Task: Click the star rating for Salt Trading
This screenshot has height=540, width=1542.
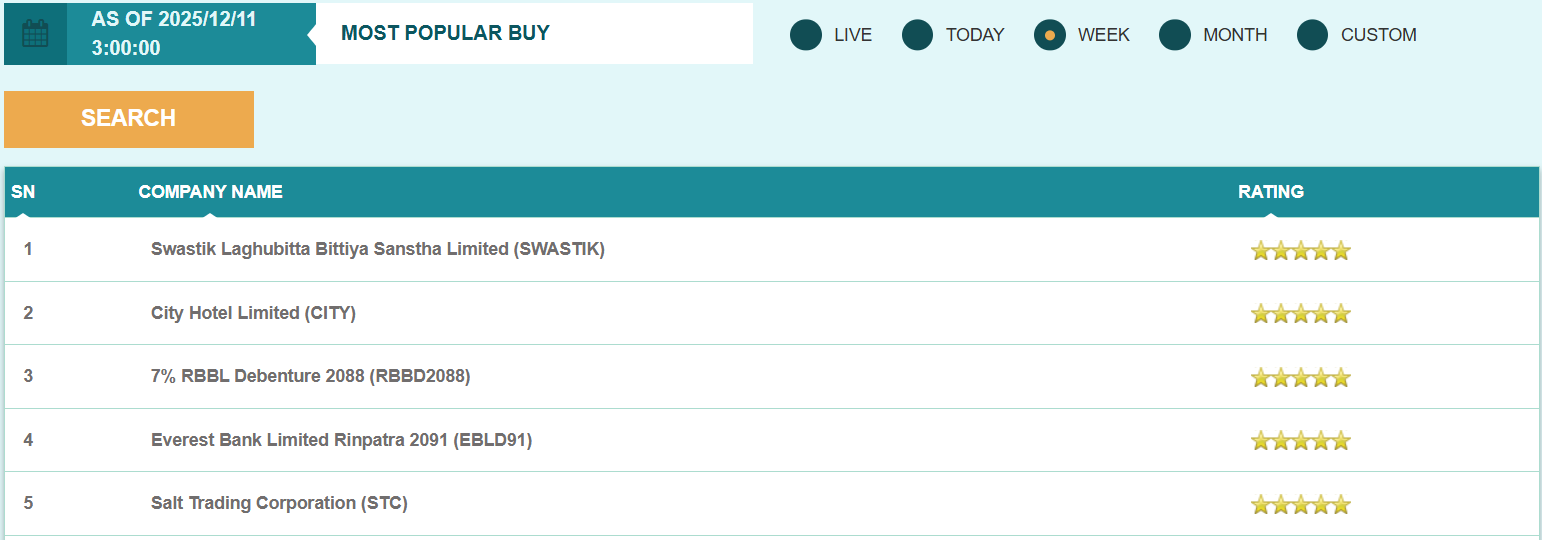Action: point(1300,505)
